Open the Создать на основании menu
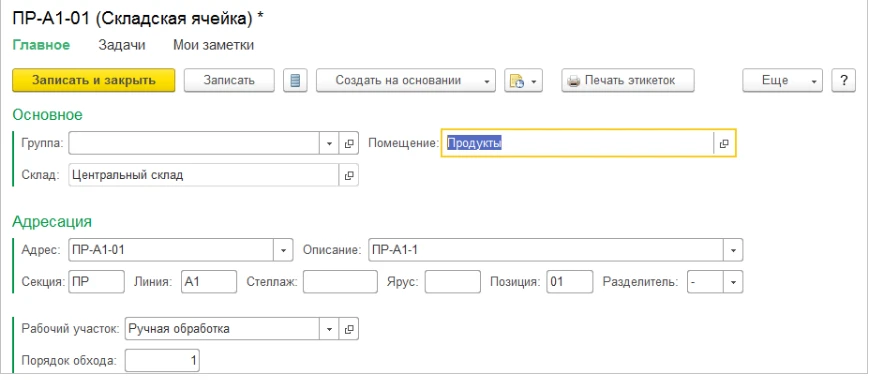 [406, 80]
